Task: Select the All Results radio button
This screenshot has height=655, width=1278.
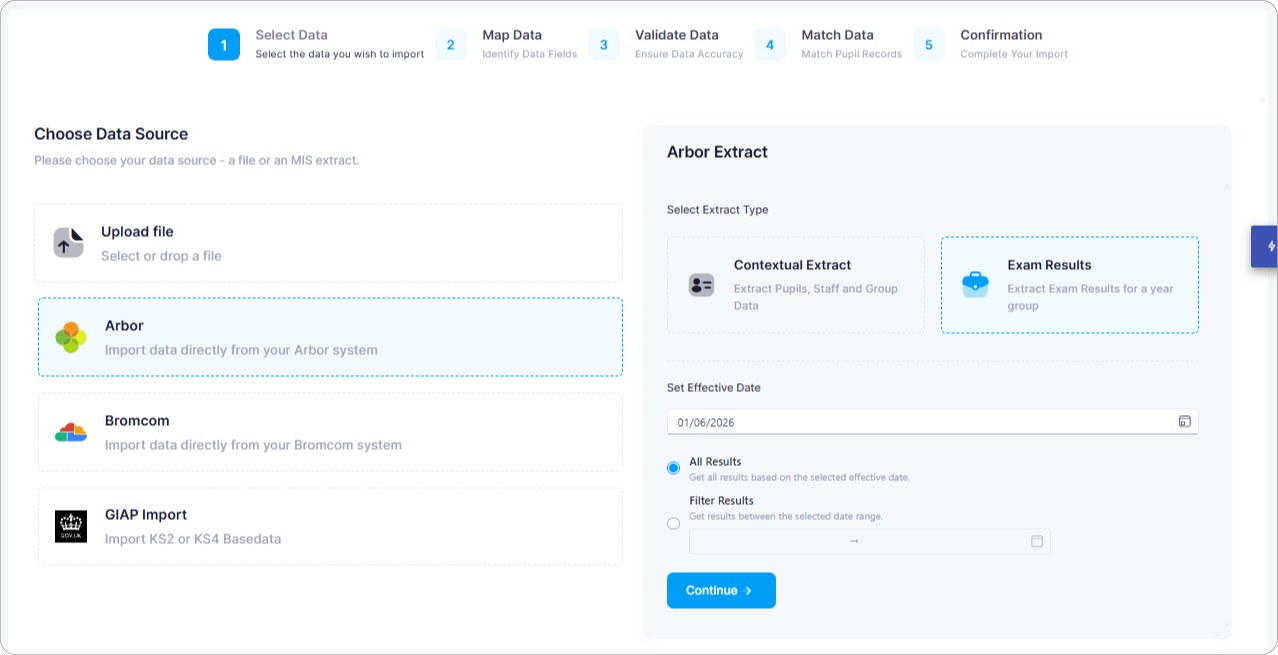Action: pyautogui.click(x=673, y=468)
